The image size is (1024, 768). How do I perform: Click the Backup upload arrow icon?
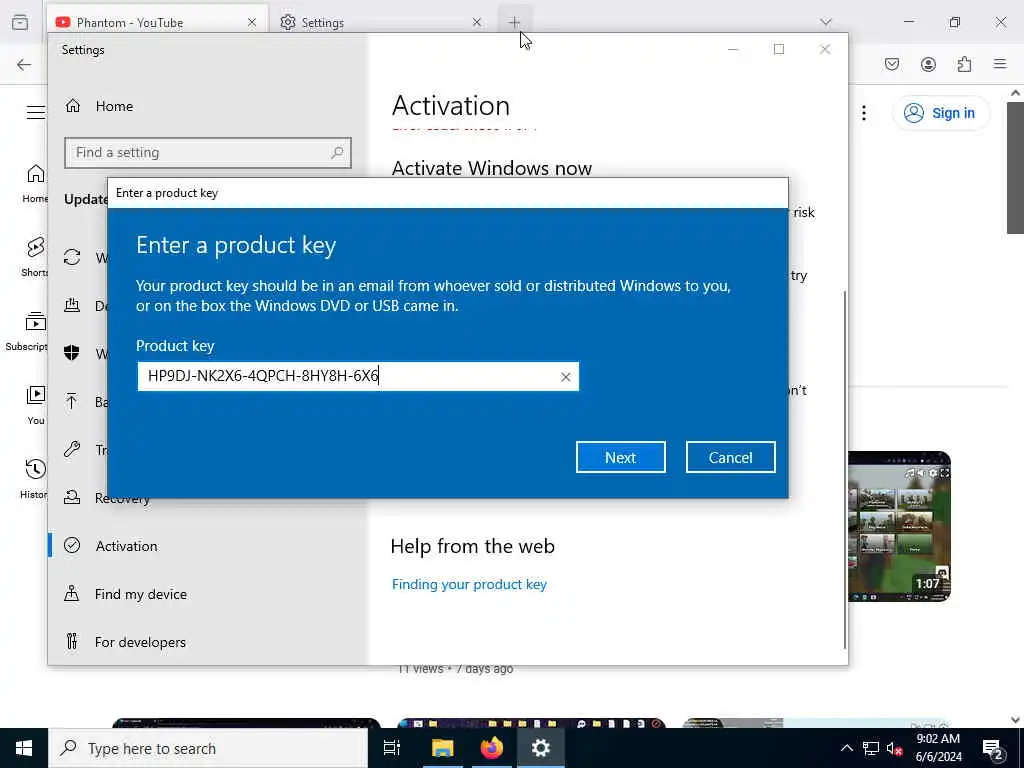click(72, 401)
